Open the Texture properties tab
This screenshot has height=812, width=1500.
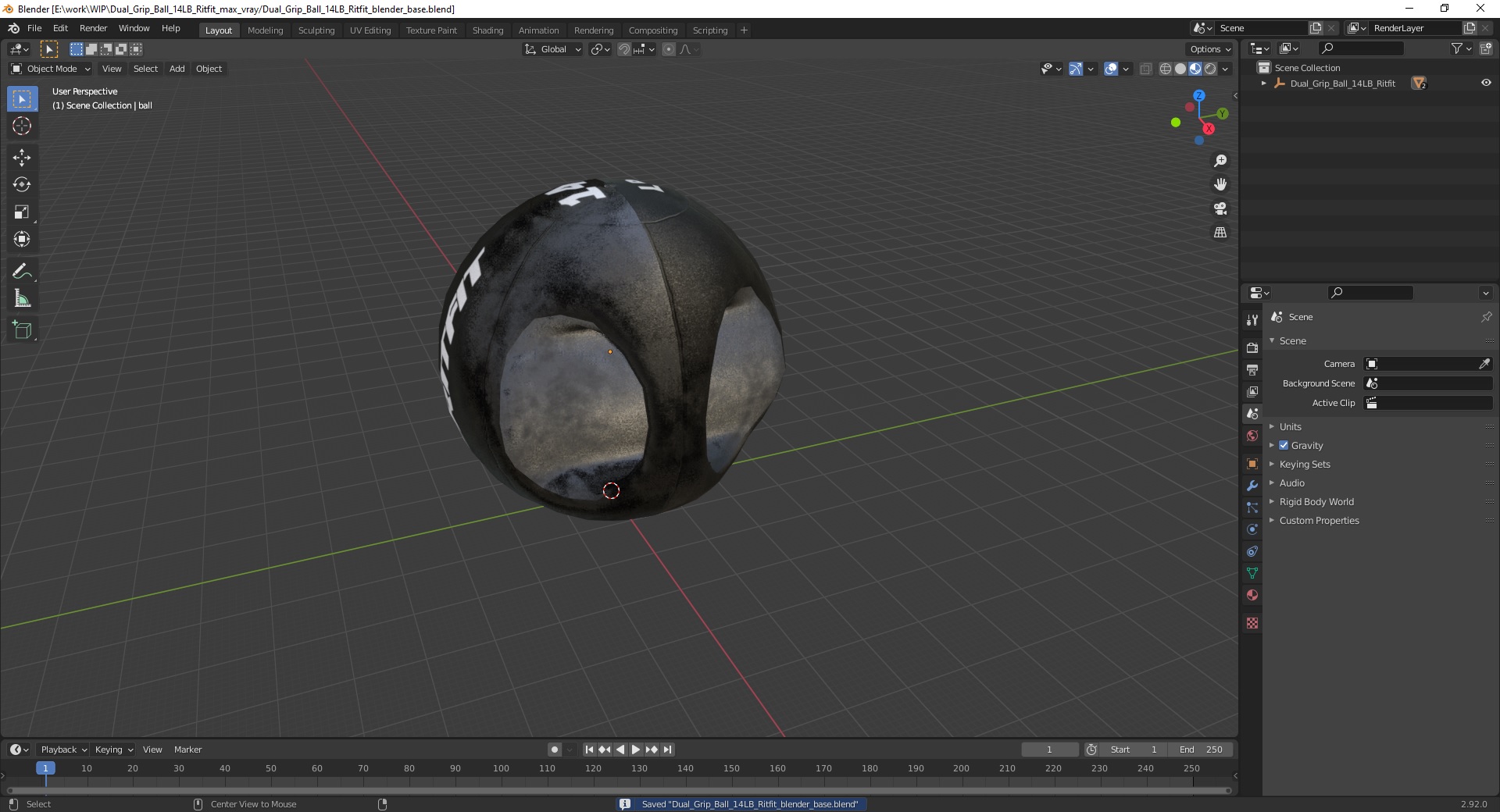pos(1252,623)
